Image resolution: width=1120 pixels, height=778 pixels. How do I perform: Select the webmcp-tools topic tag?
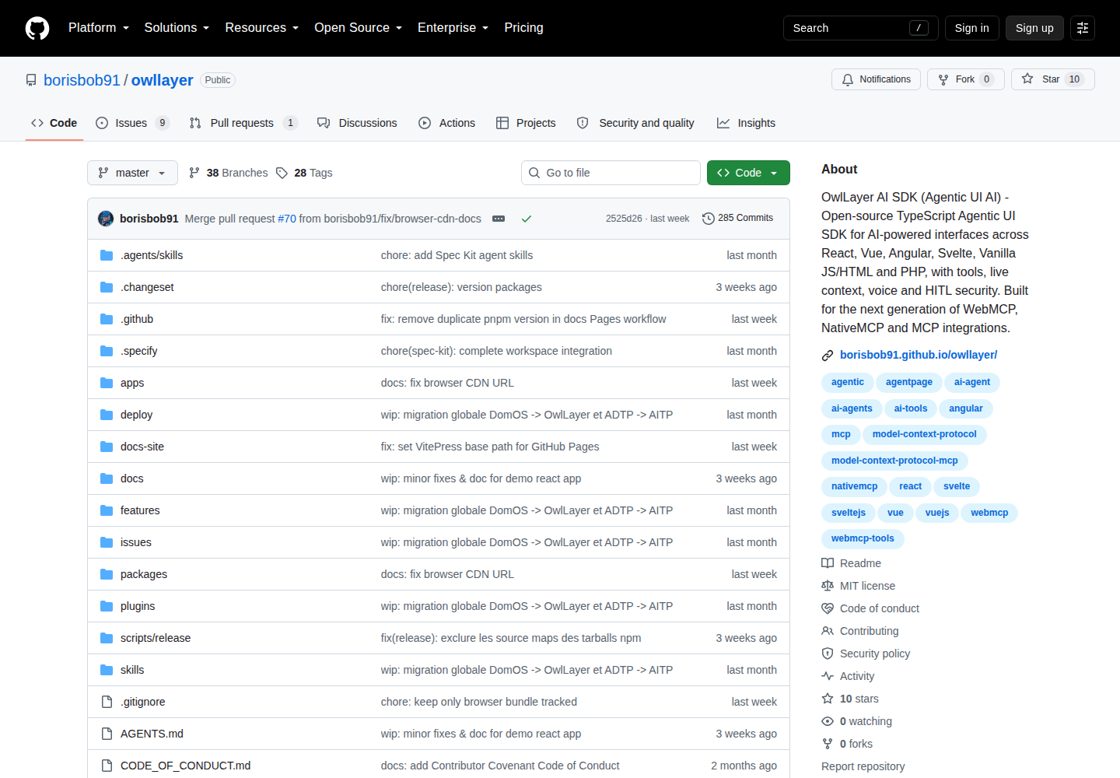click(862, 539)
